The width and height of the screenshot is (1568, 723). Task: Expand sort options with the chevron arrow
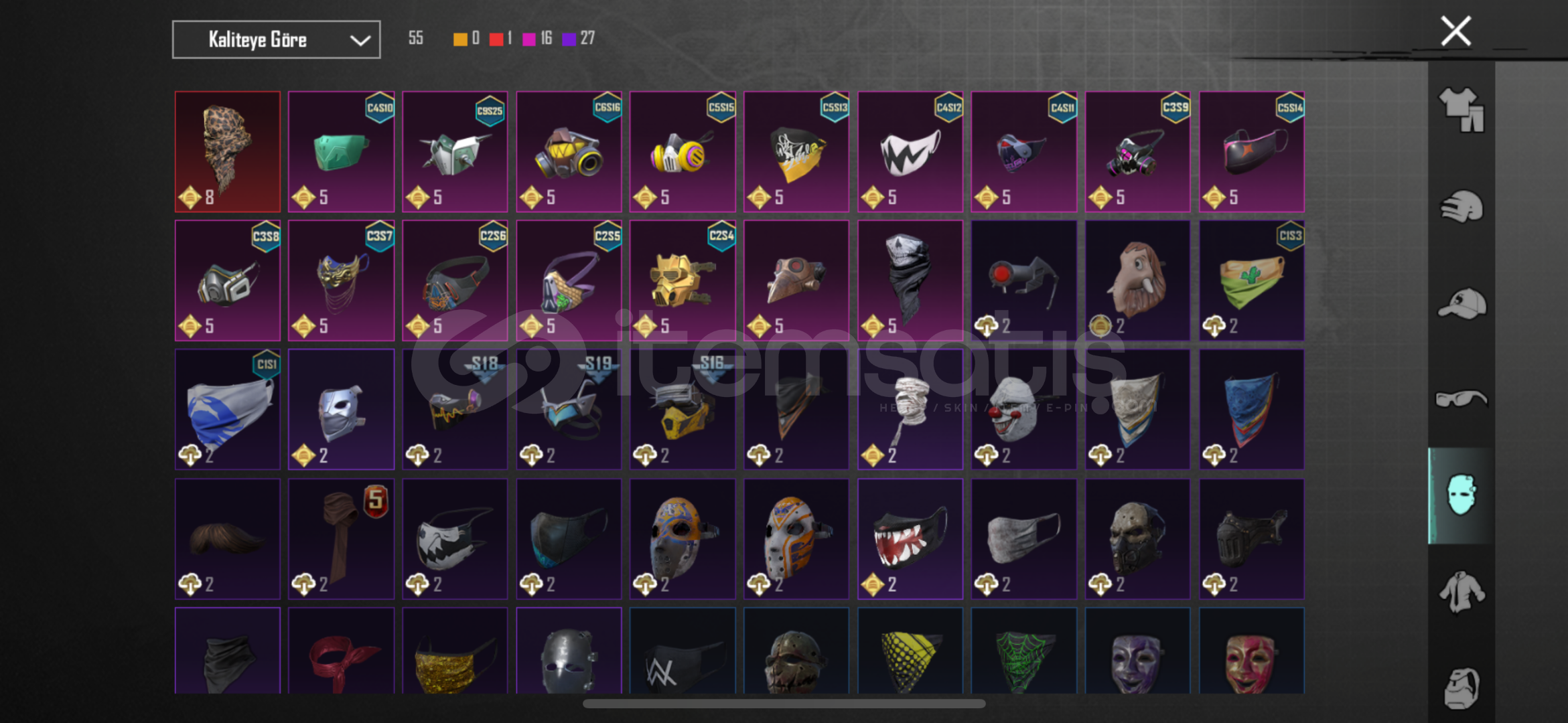click(360, 40)
